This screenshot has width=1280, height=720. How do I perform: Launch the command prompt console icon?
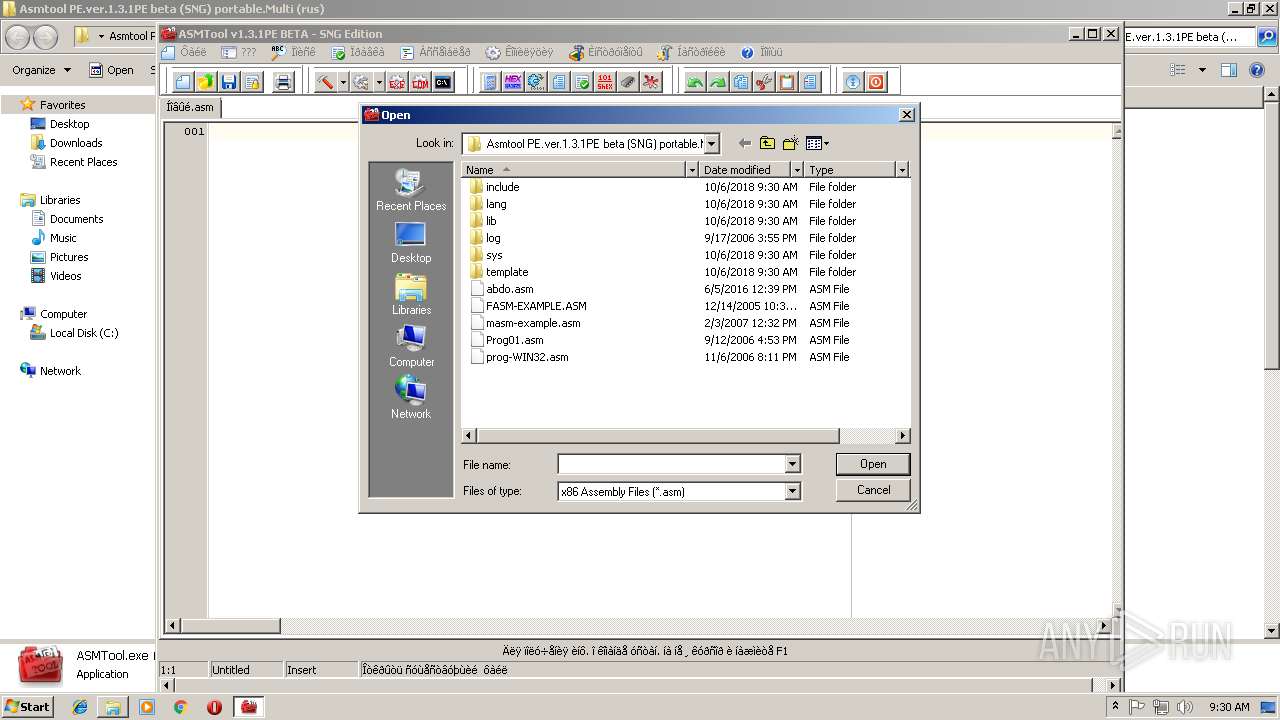coord(443,82)
